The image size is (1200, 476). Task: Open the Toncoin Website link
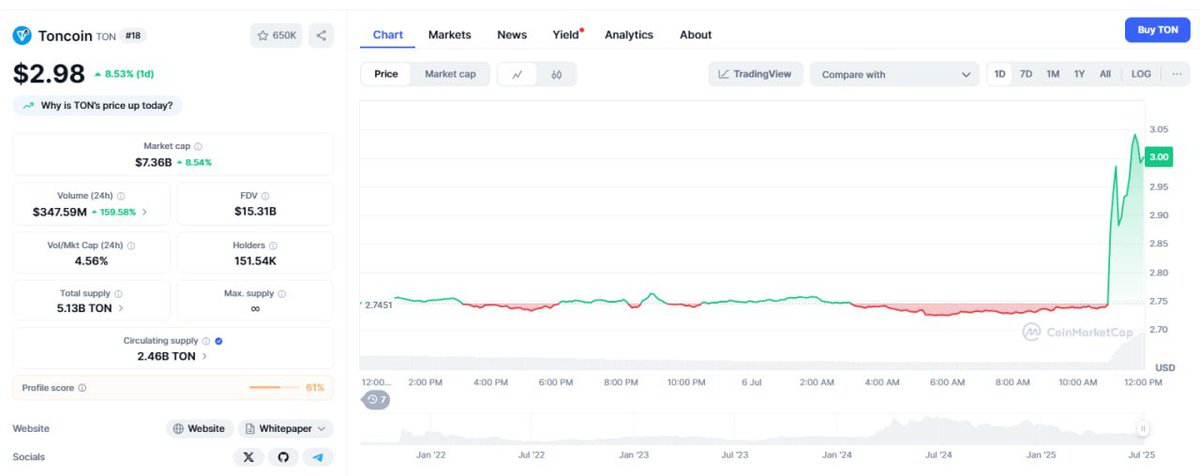200,428
